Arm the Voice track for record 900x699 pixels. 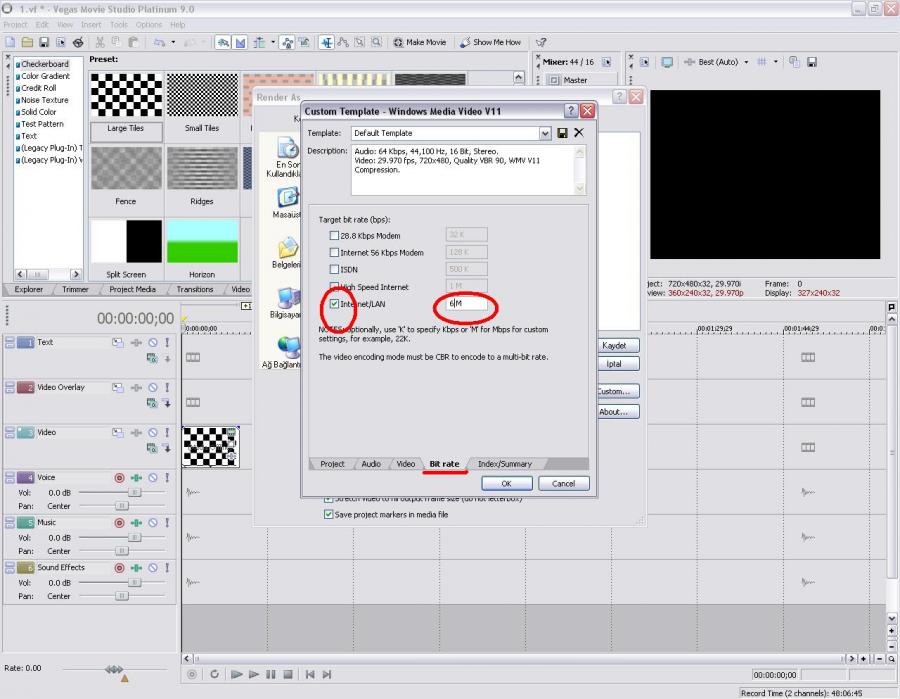(x=119, y=477)
